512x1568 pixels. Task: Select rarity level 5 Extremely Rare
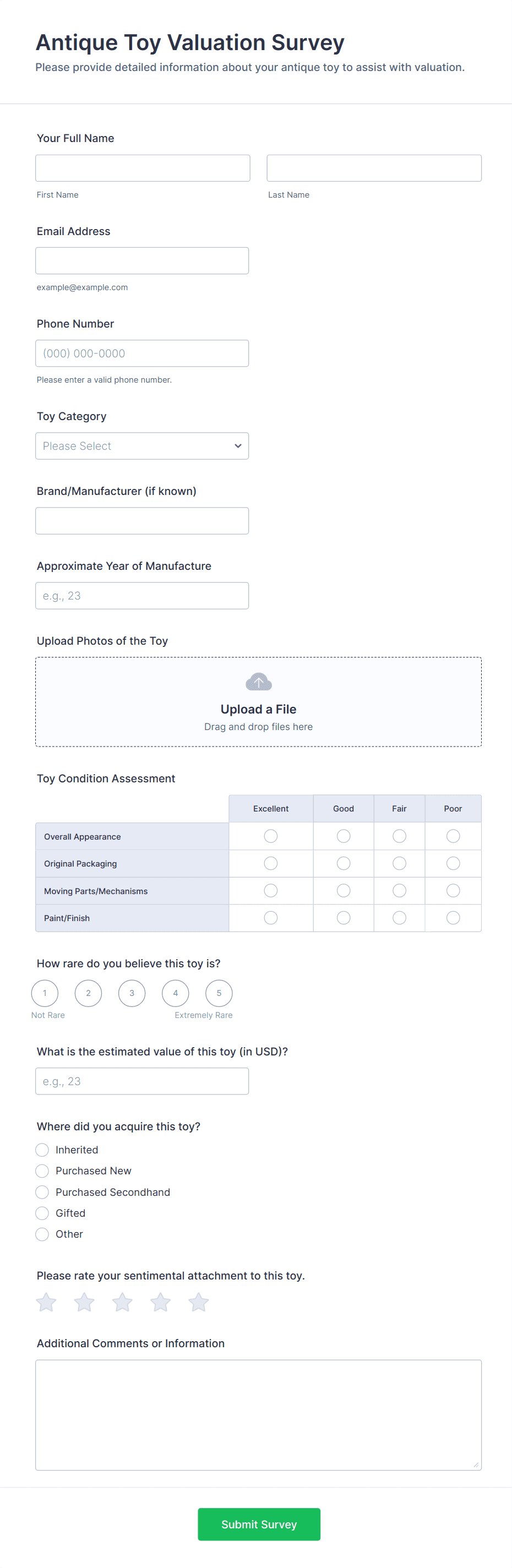point(219,993)
